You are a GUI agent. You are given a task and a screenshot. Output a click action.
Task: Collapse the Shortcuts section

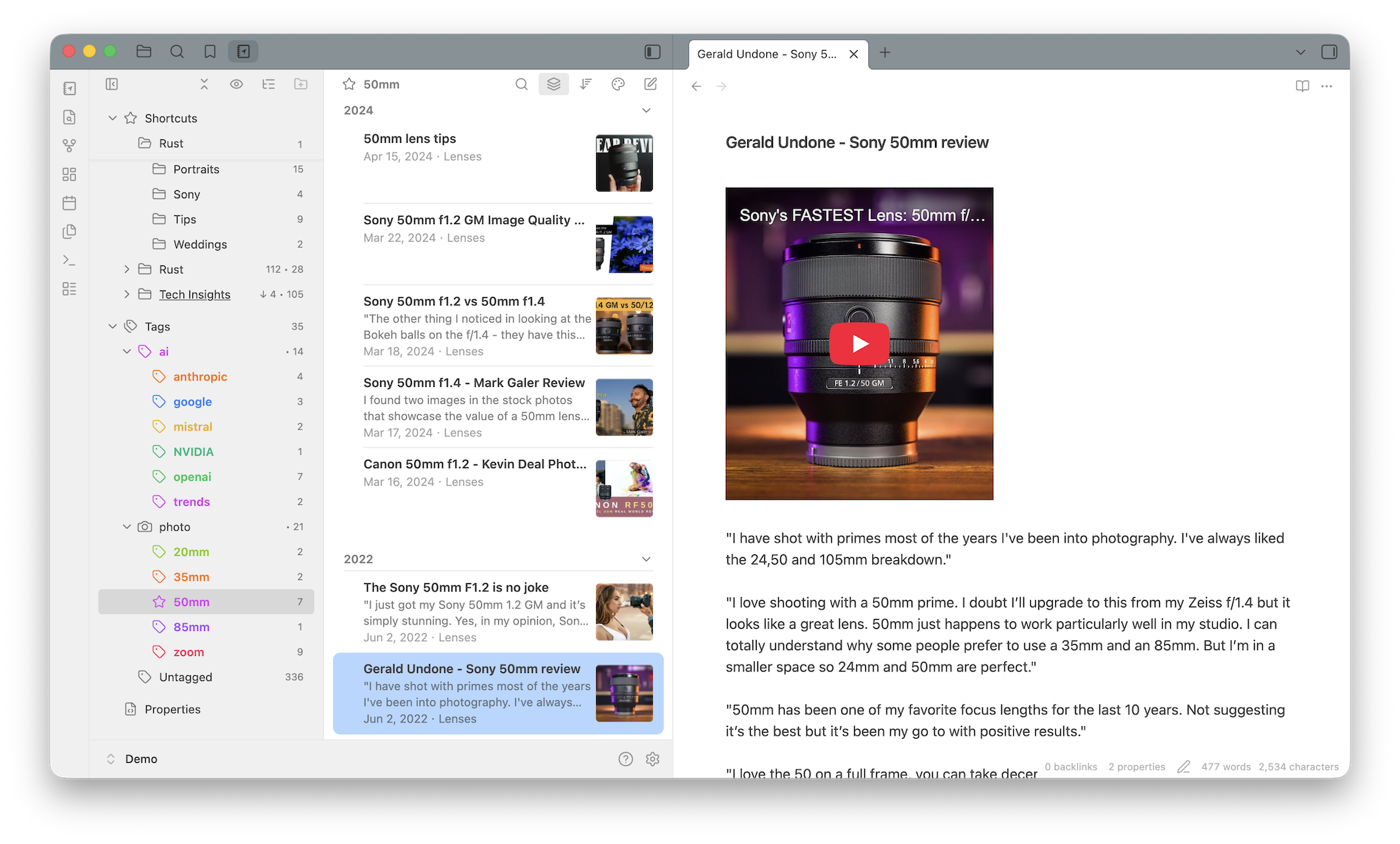coord(113,118)
